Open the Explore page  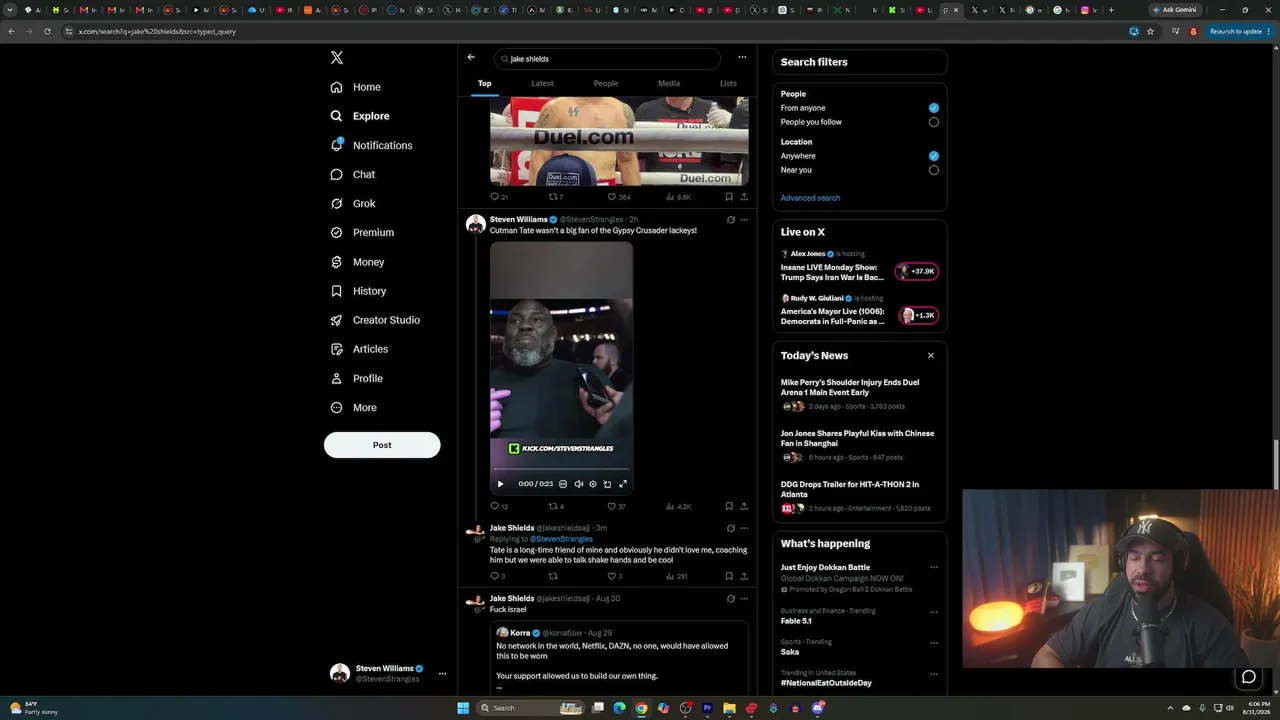(x=360, y=116)
